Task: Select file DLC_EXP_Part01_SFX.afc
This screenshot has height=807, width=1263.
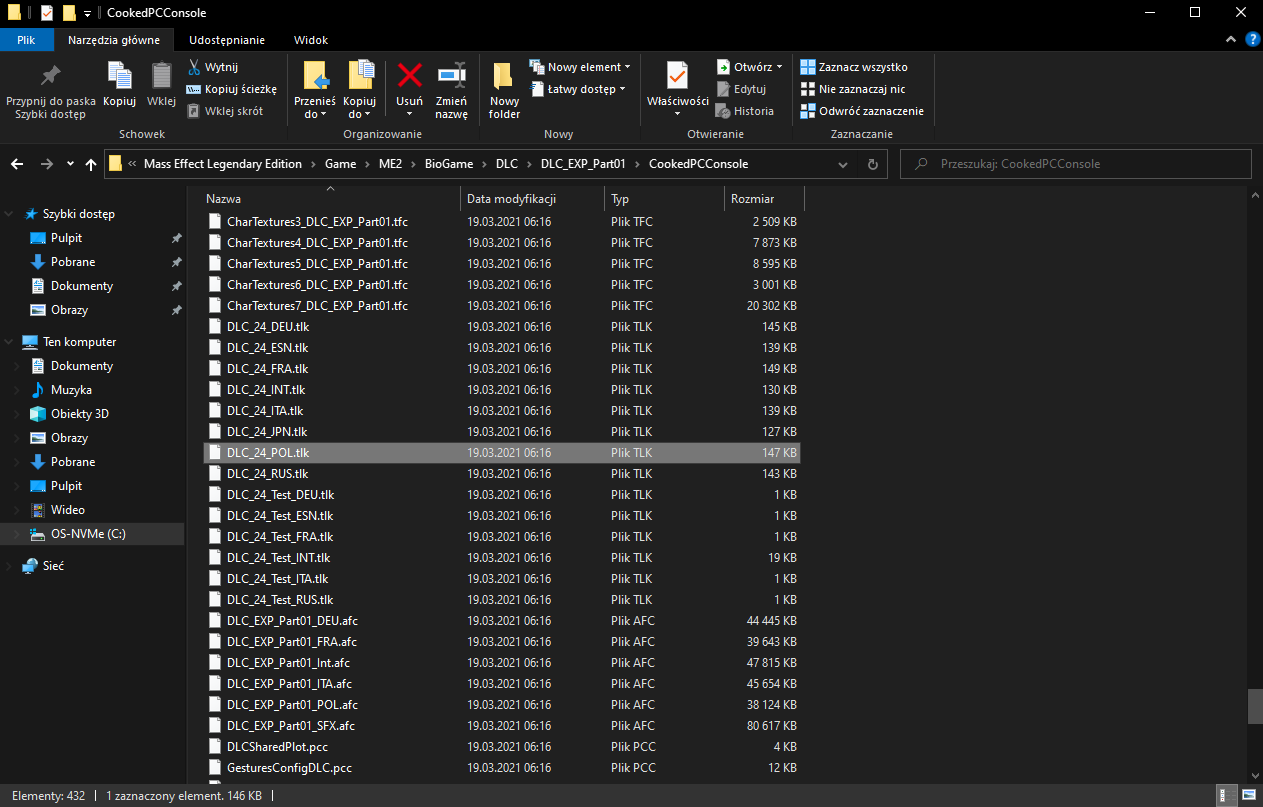Action: [x=290, y=726]
